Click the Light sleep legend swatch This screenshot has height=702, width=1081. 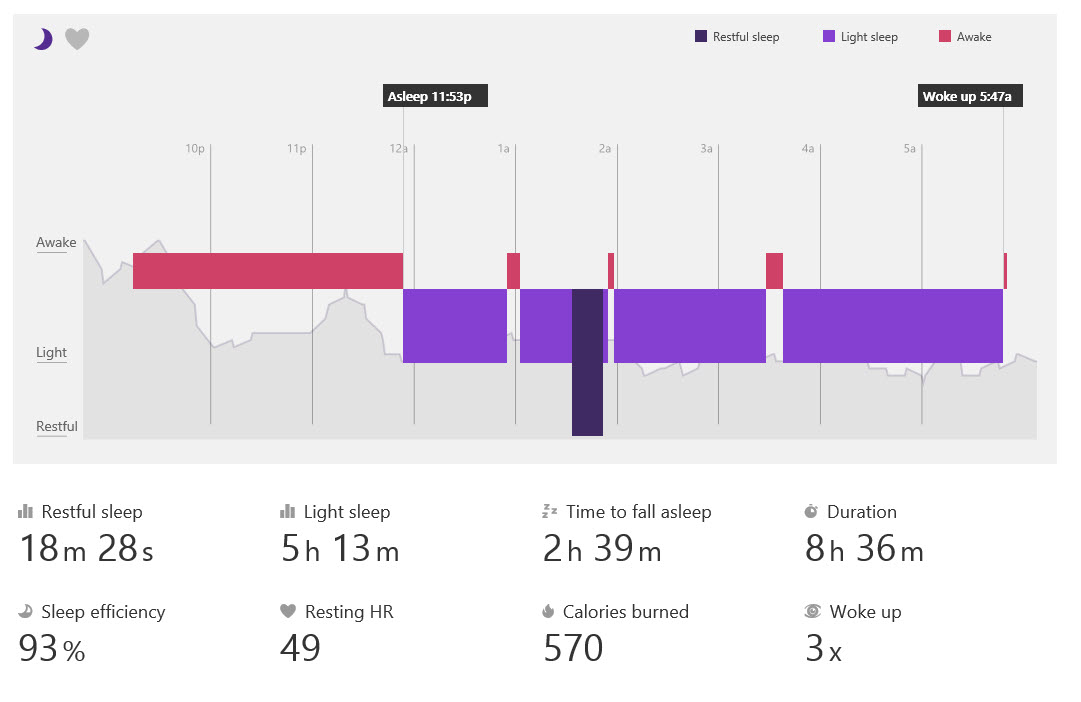pos(828,37)
